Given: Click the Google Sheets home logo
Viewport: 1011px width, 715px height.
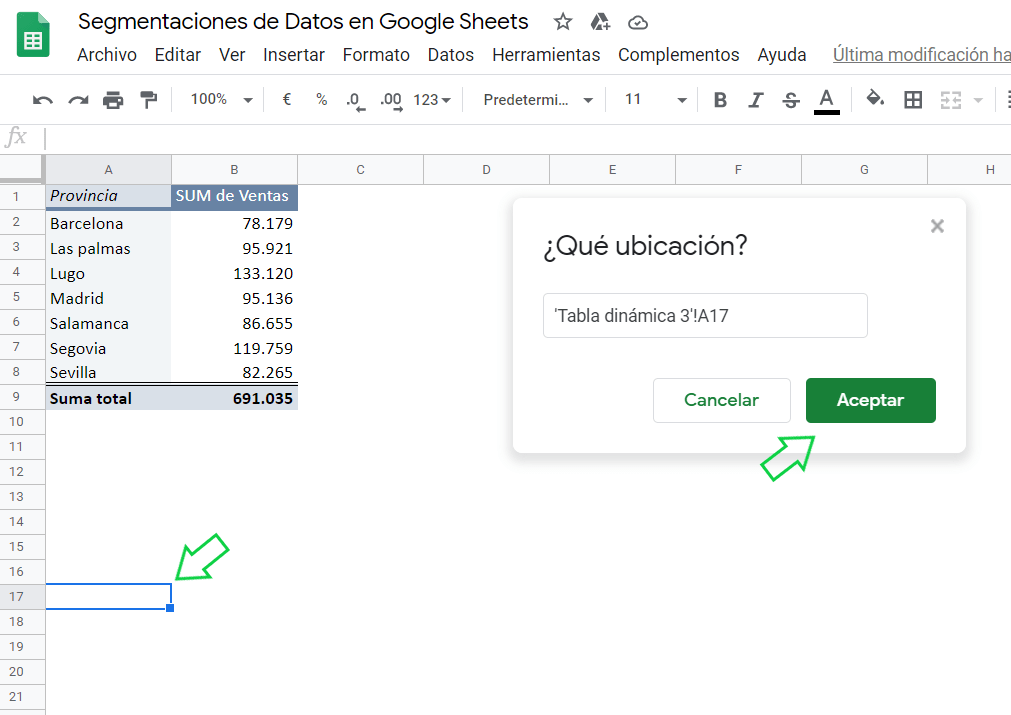Looking at the screenshot, I should [x=33, y=35].
